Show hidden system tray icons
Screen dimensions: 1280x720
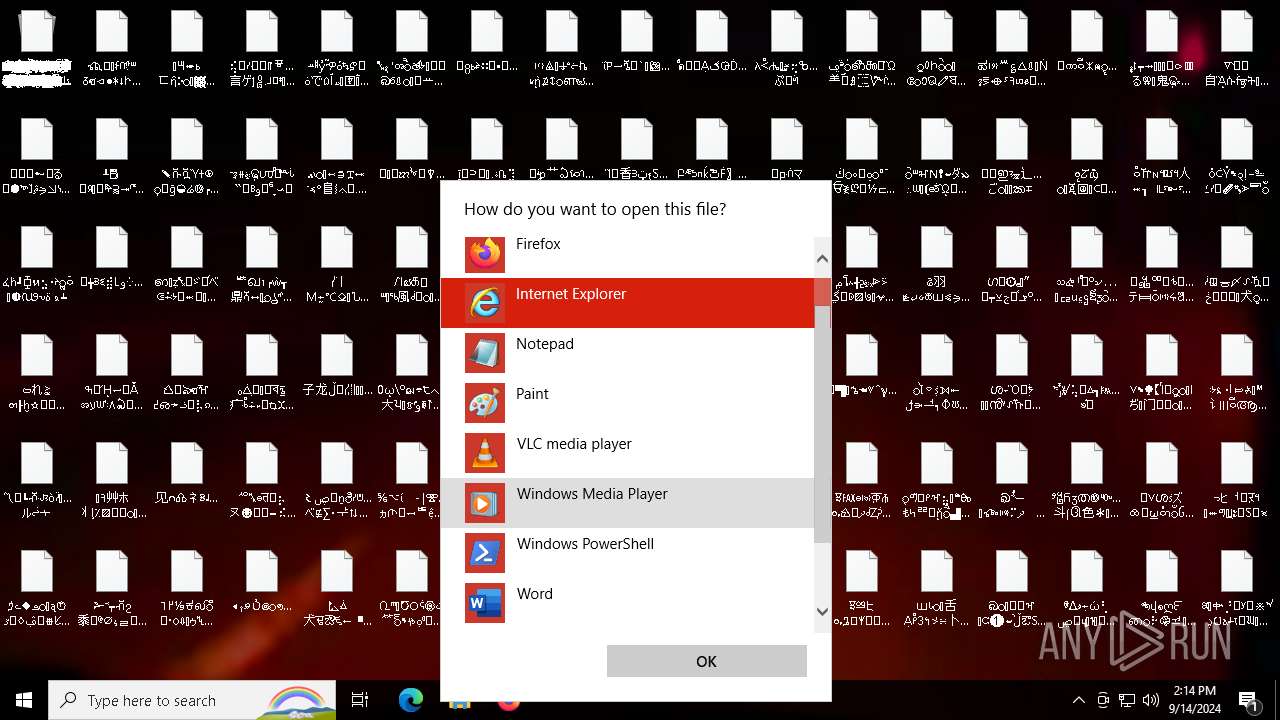[x=1078, y=700]
